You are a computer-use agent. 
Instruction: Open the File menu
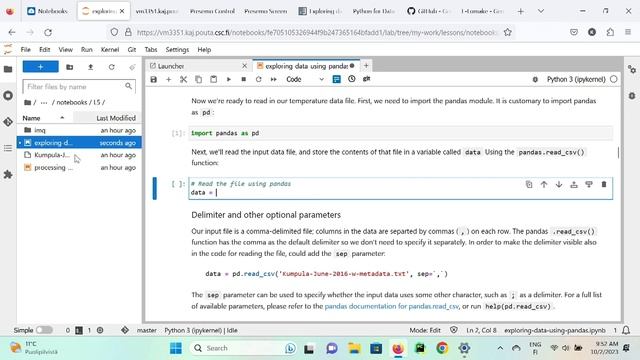[26, 49]
